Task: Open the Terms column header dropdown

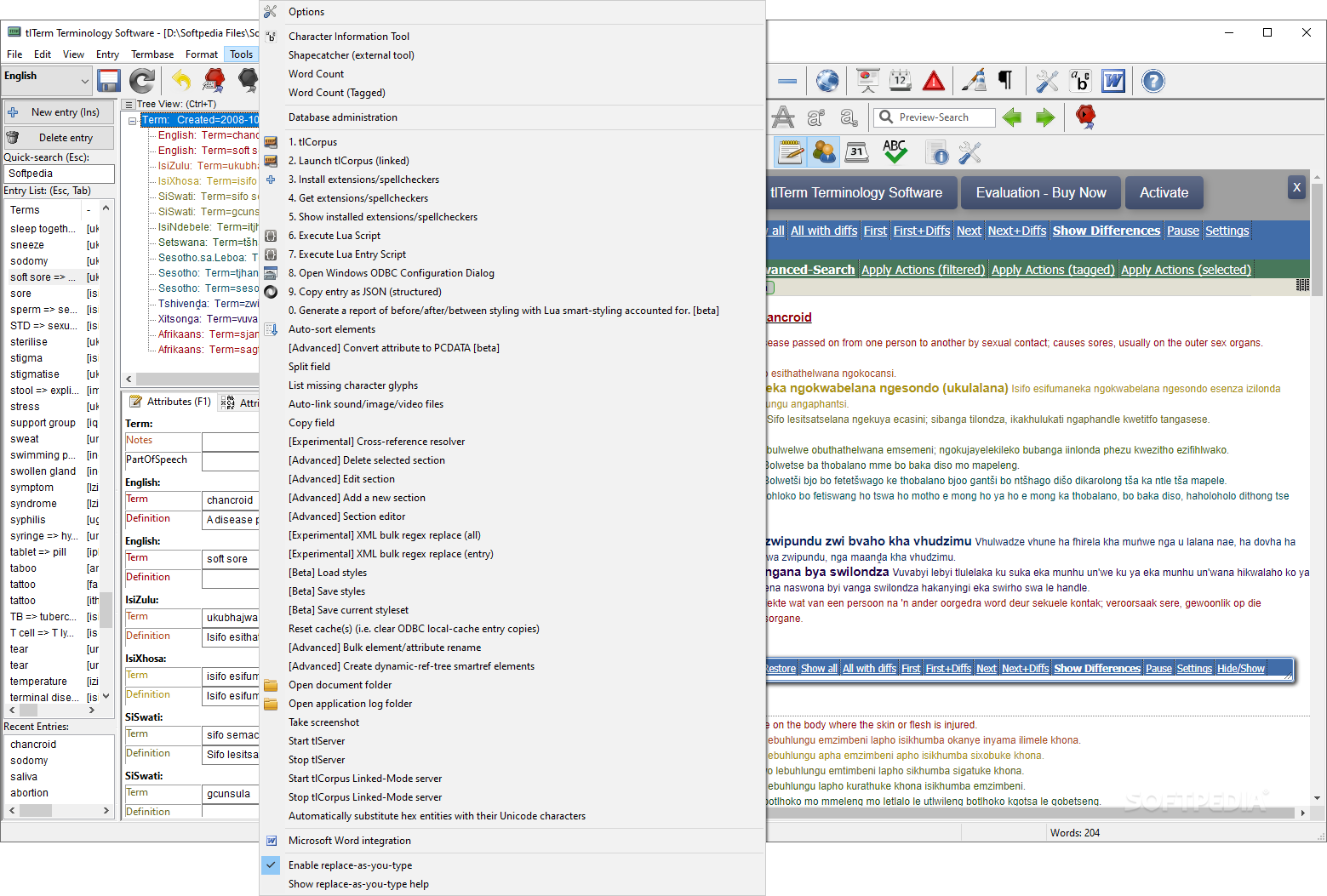Action: [x=89, y=210]
